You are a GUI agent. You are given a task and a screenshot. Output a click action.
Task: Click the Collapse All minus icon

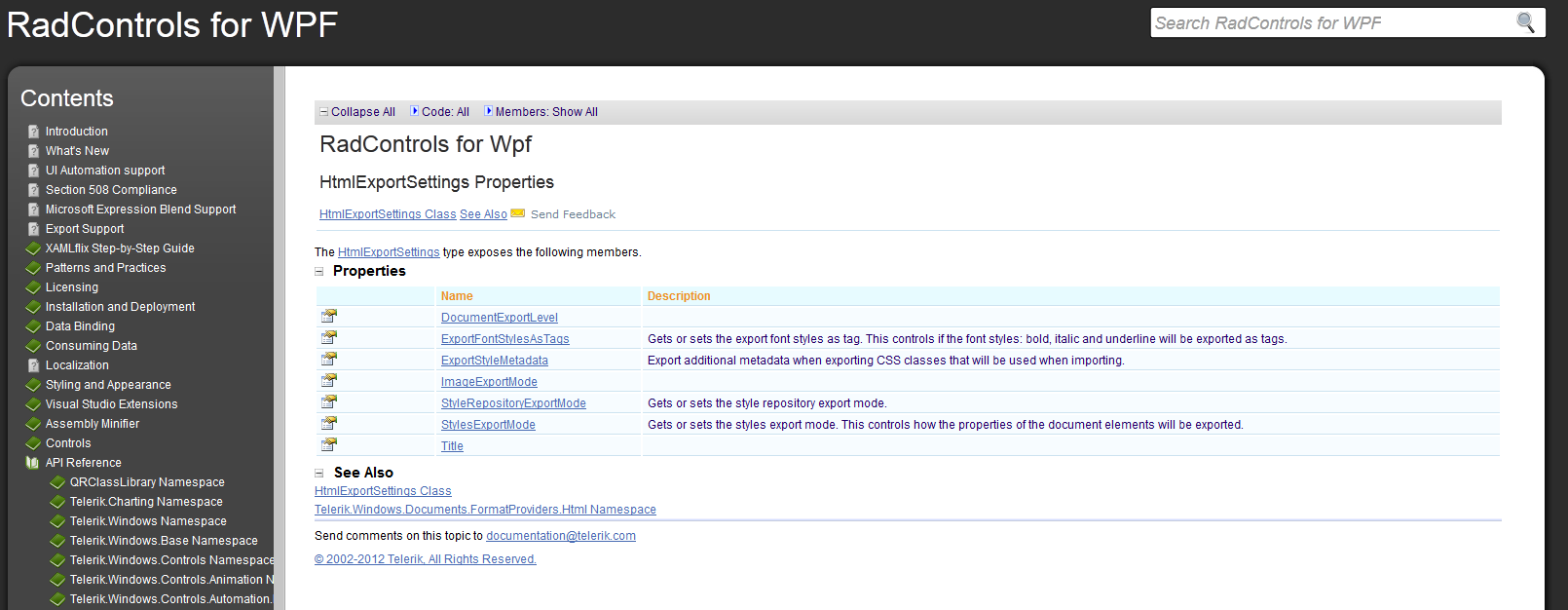coord(324,112)
